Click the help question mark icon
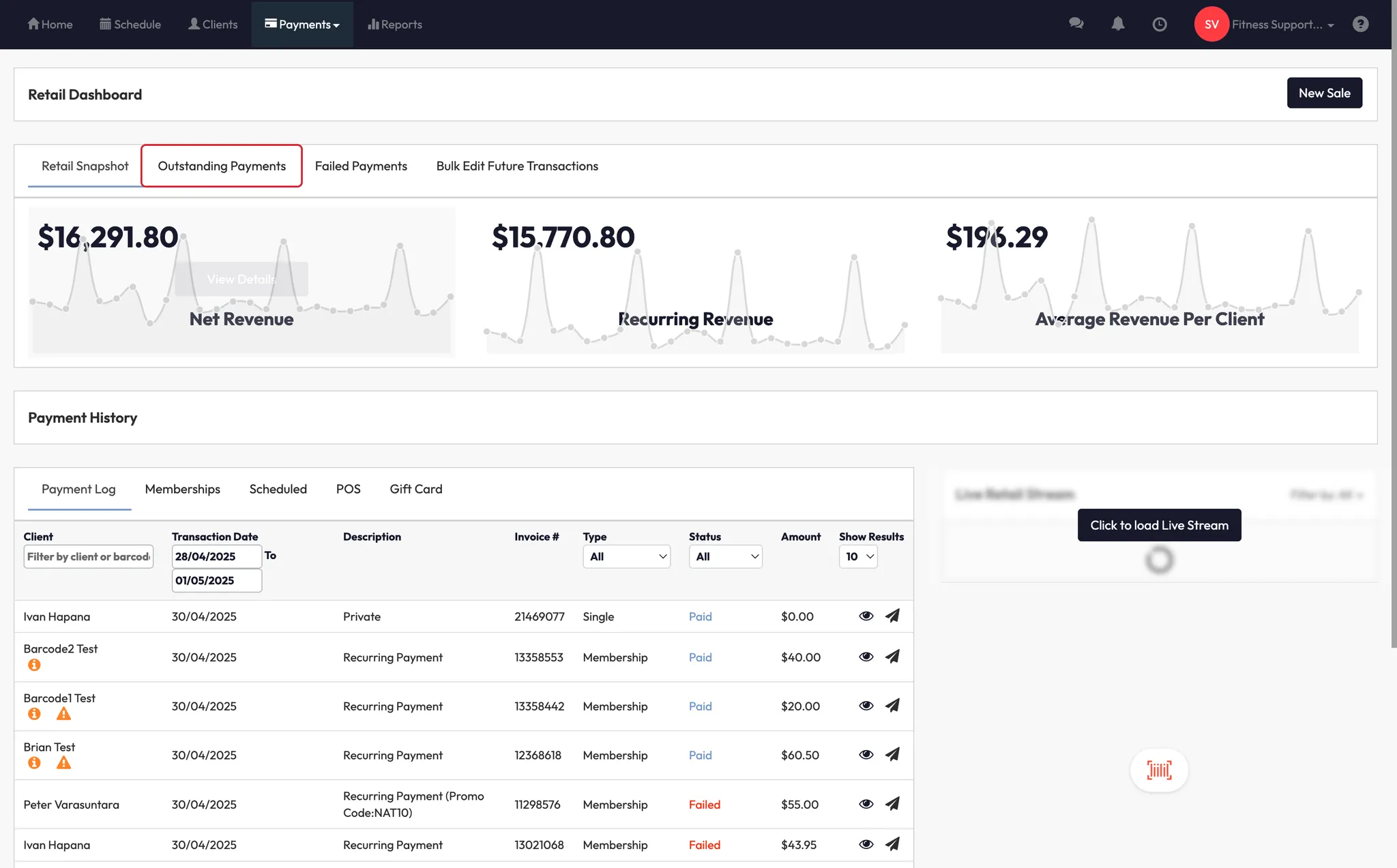Screen dimensions: 1397x868 tap(1360, 24)
